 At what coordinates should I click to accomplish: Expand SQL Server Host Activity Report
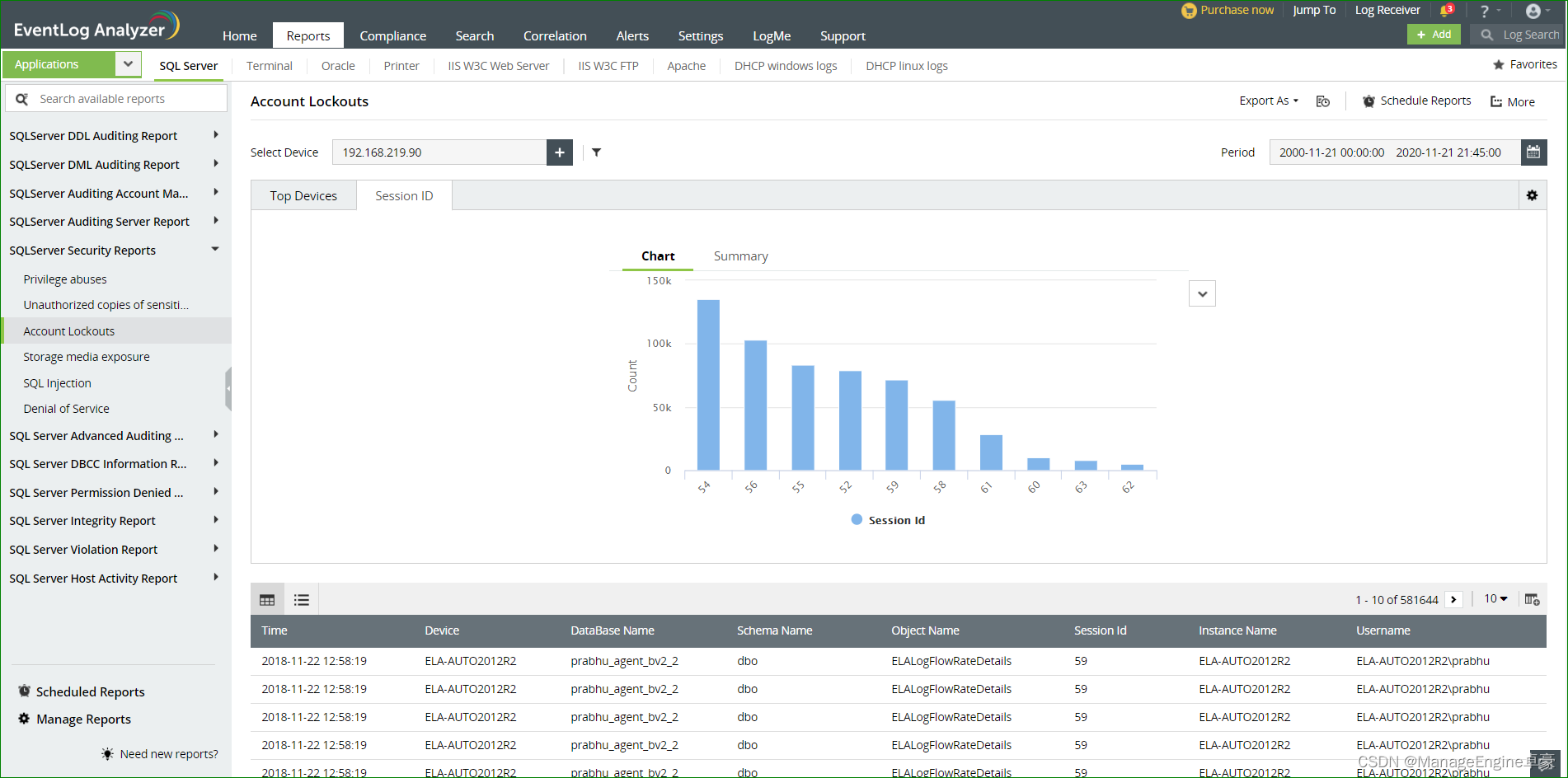(215, 578)
